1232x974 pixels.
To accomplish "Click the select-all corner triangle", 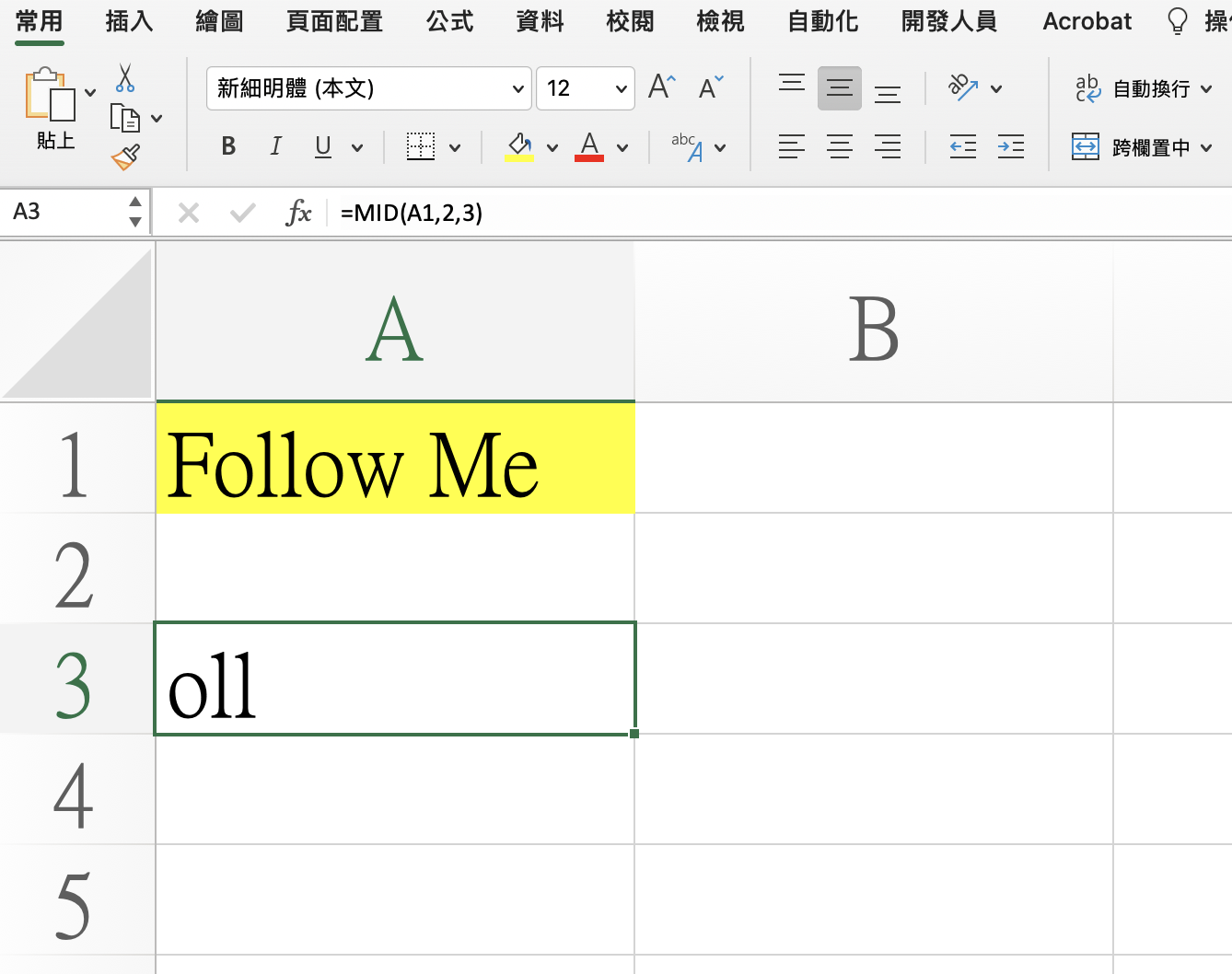I will [77, 323].
